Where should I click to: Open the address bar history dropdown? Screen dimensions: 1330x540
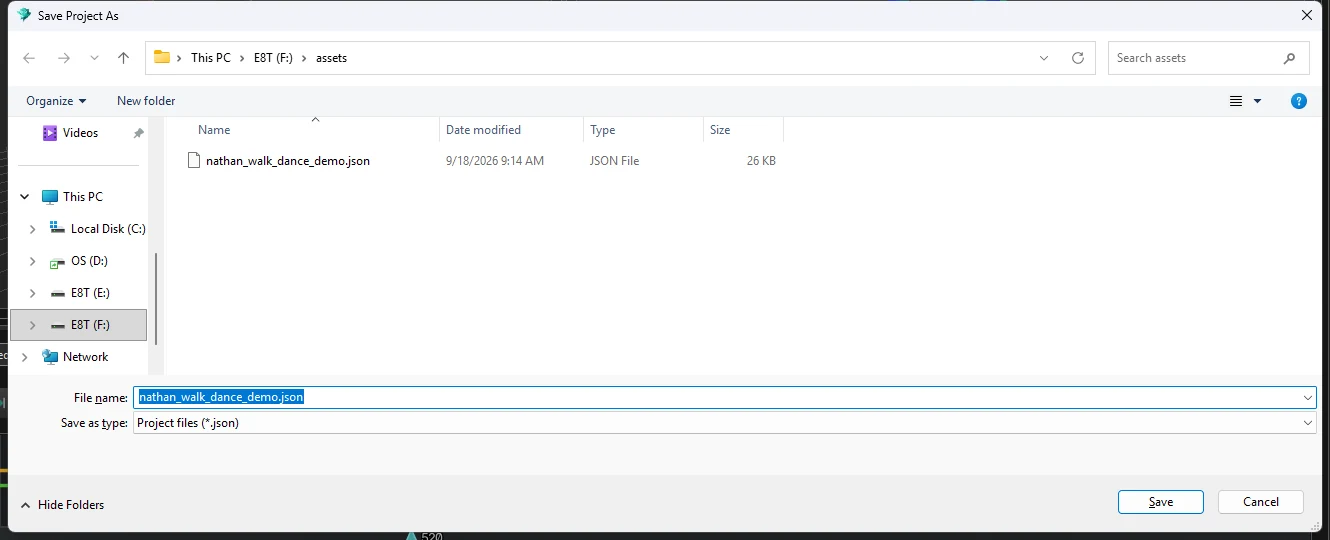tap(1044, 58)
